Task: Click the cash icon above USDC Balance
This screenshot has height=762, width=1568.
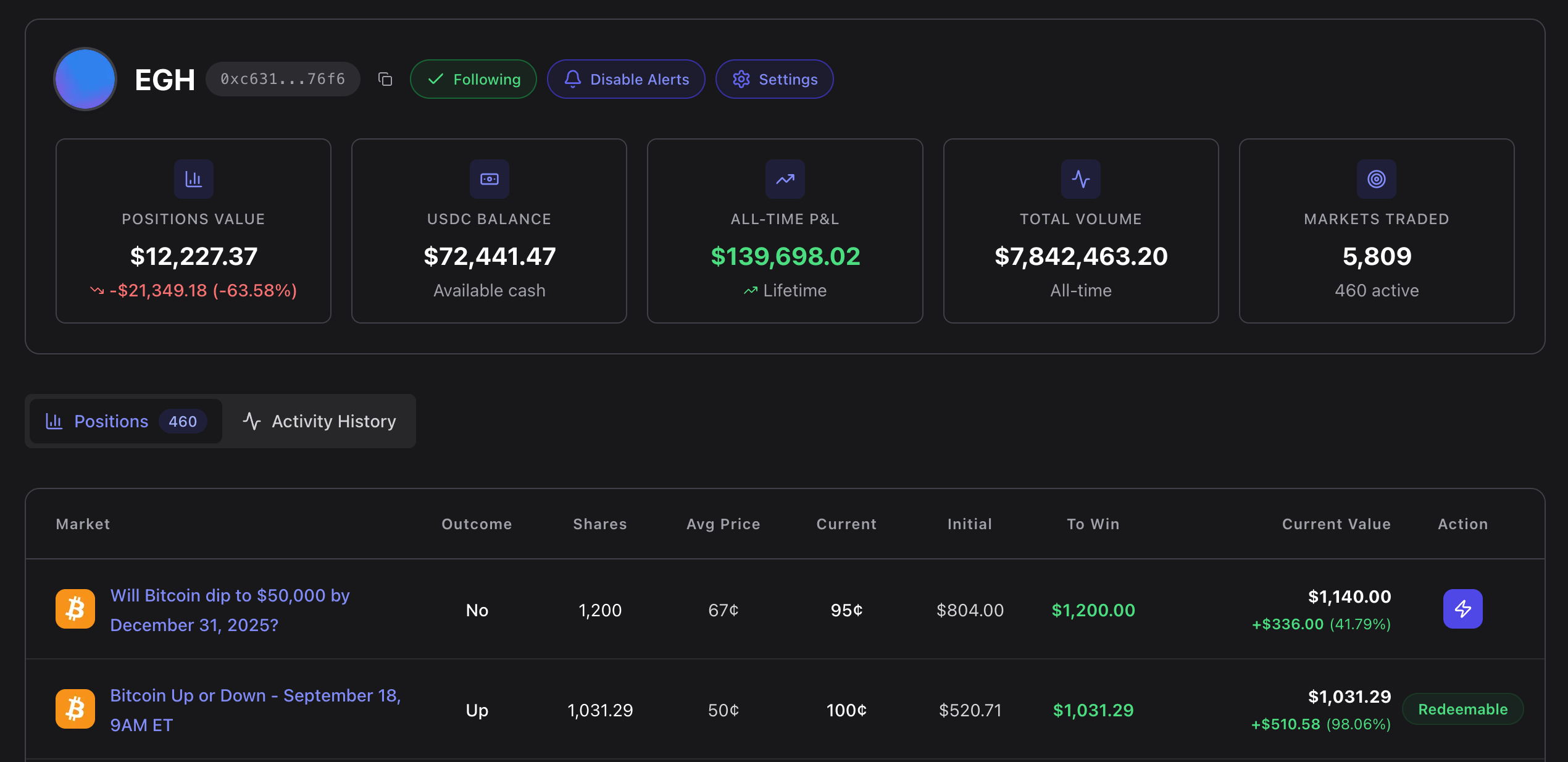Action: coord(489,179)
